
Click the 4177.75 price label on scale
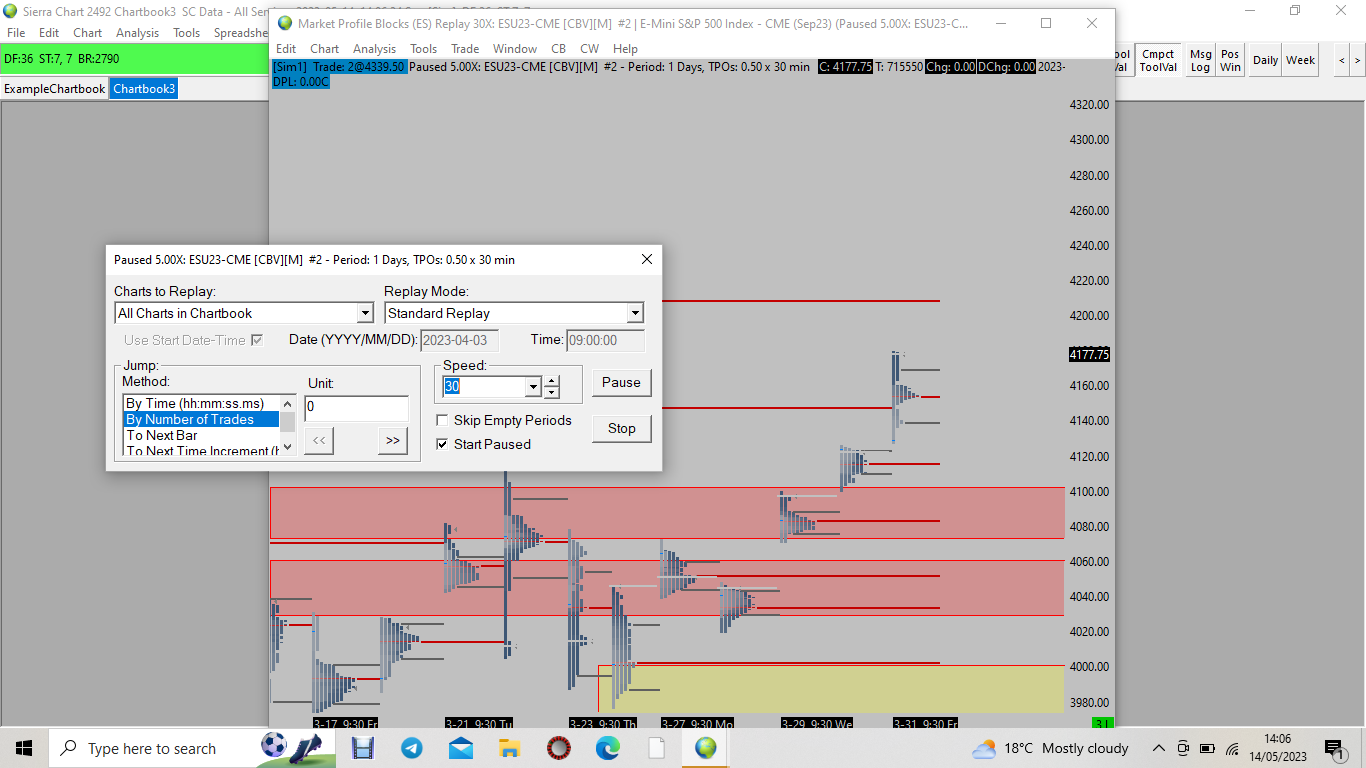click(1089, 354)
